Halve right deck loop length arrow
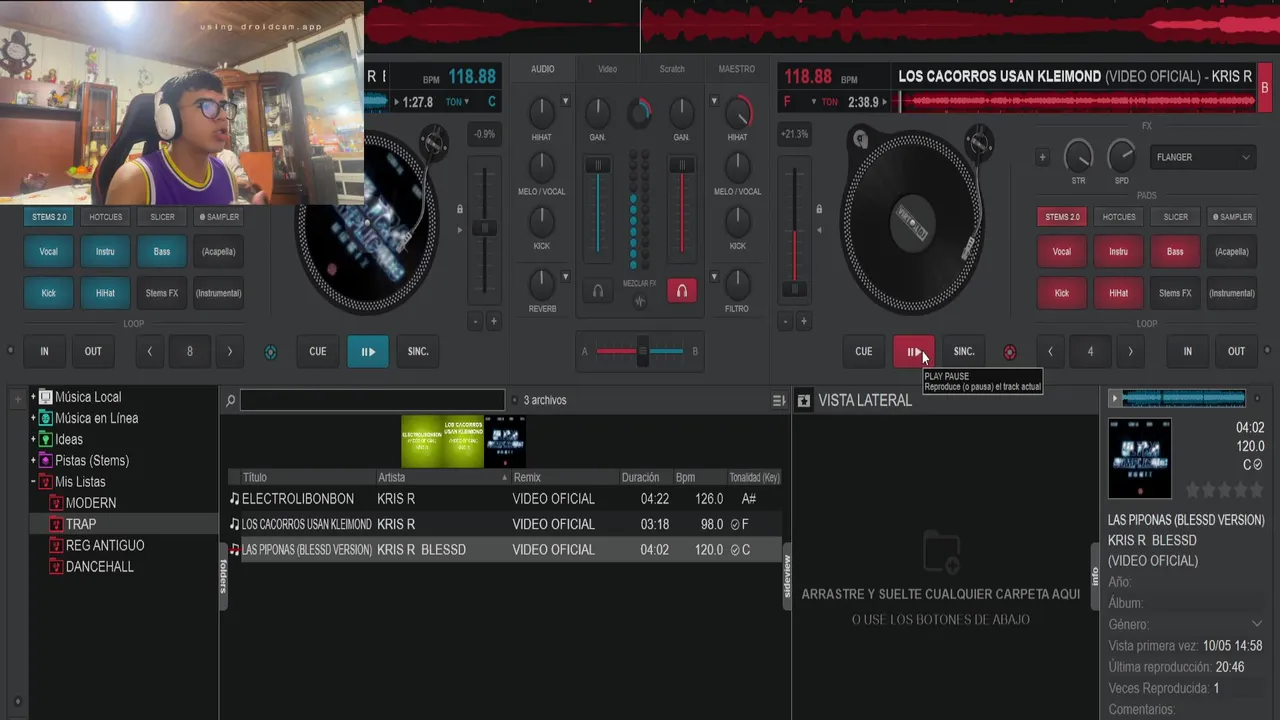The image size is (1280, 720). click(1050, 351)
